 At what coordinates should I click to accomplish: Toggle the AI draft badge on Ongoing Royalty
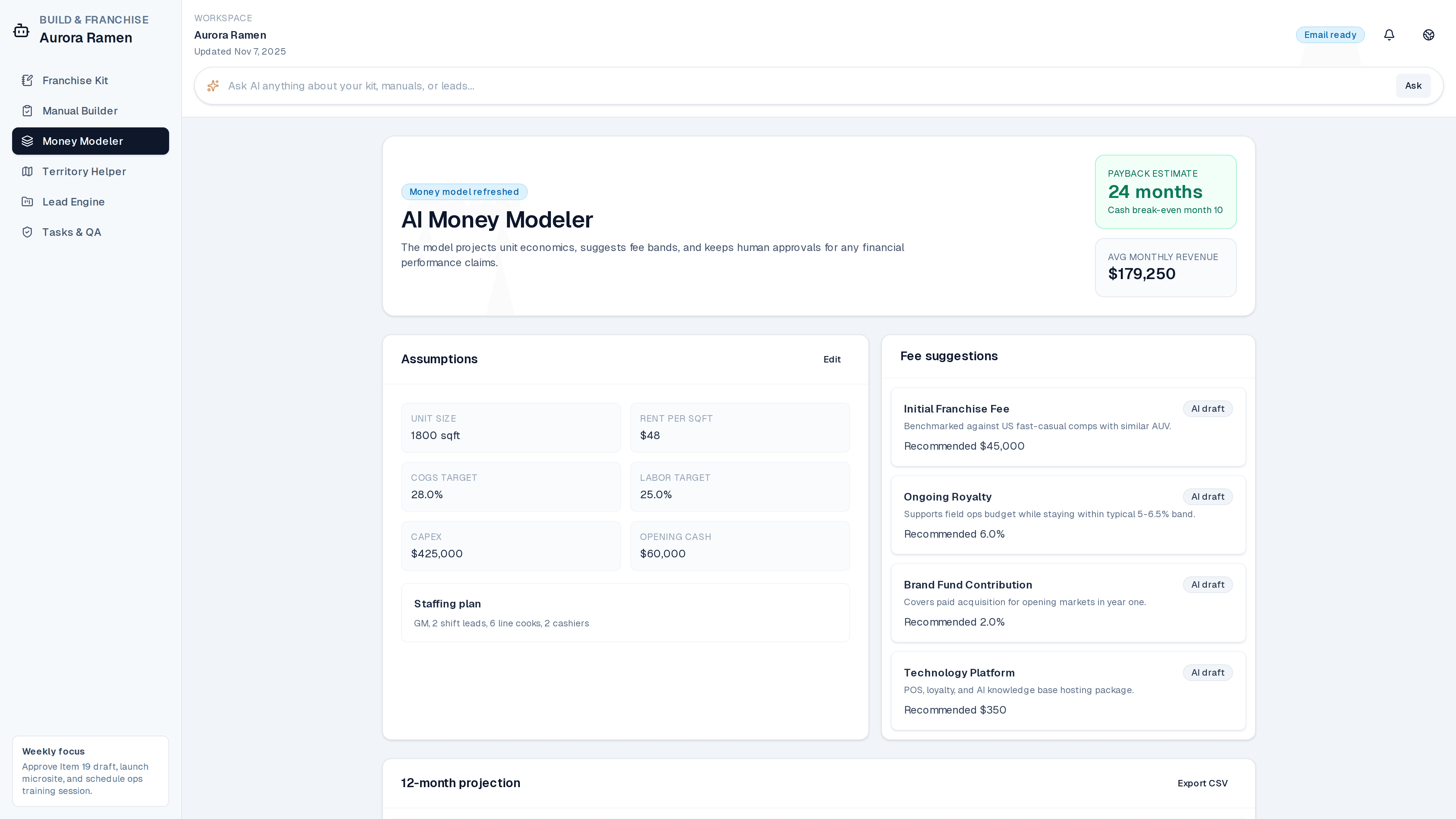tap(1207, 496)
